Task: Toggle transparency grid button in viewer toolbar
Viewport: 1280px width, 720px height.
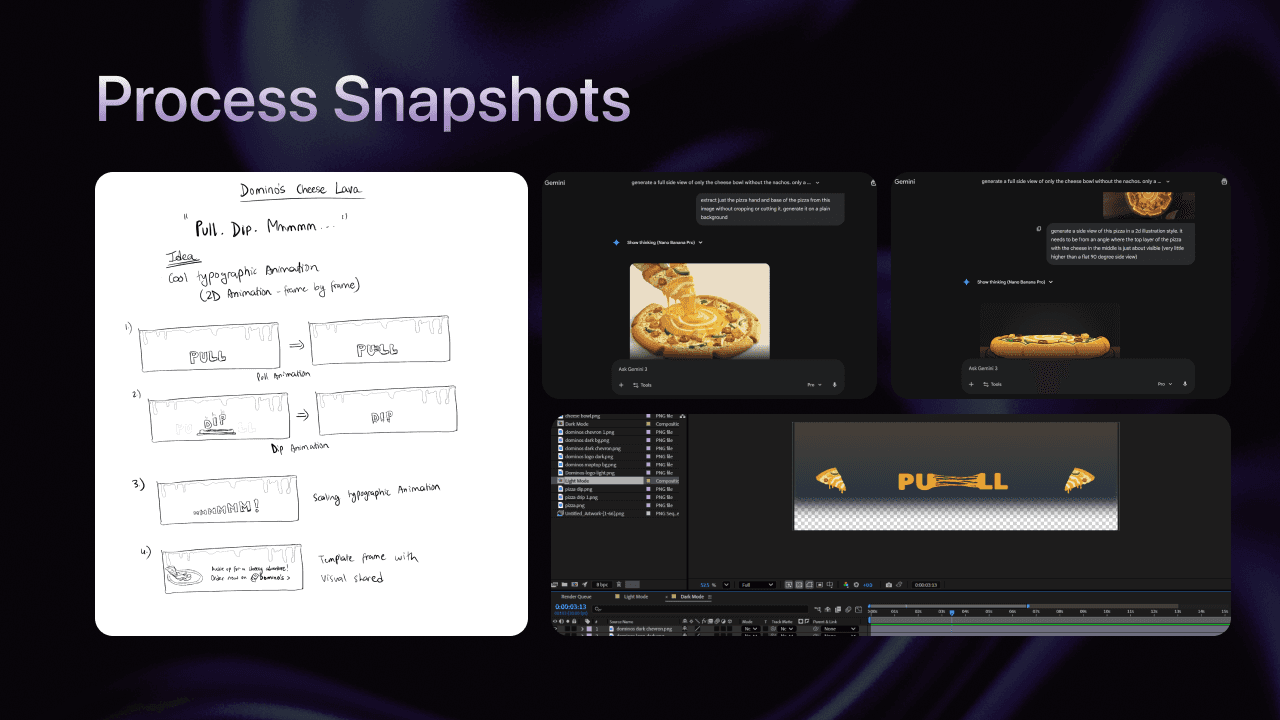Action: click(799, 585)
